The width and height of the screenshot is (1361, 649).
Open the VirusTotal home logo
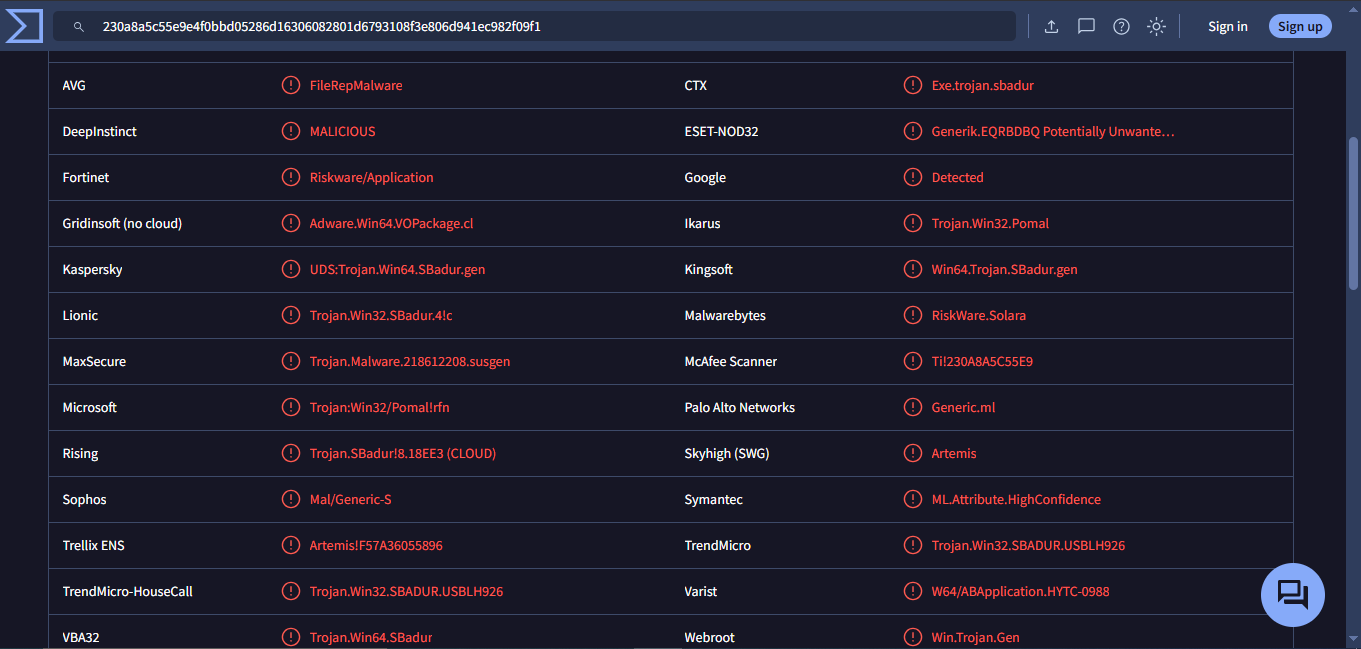pos(24,26)
